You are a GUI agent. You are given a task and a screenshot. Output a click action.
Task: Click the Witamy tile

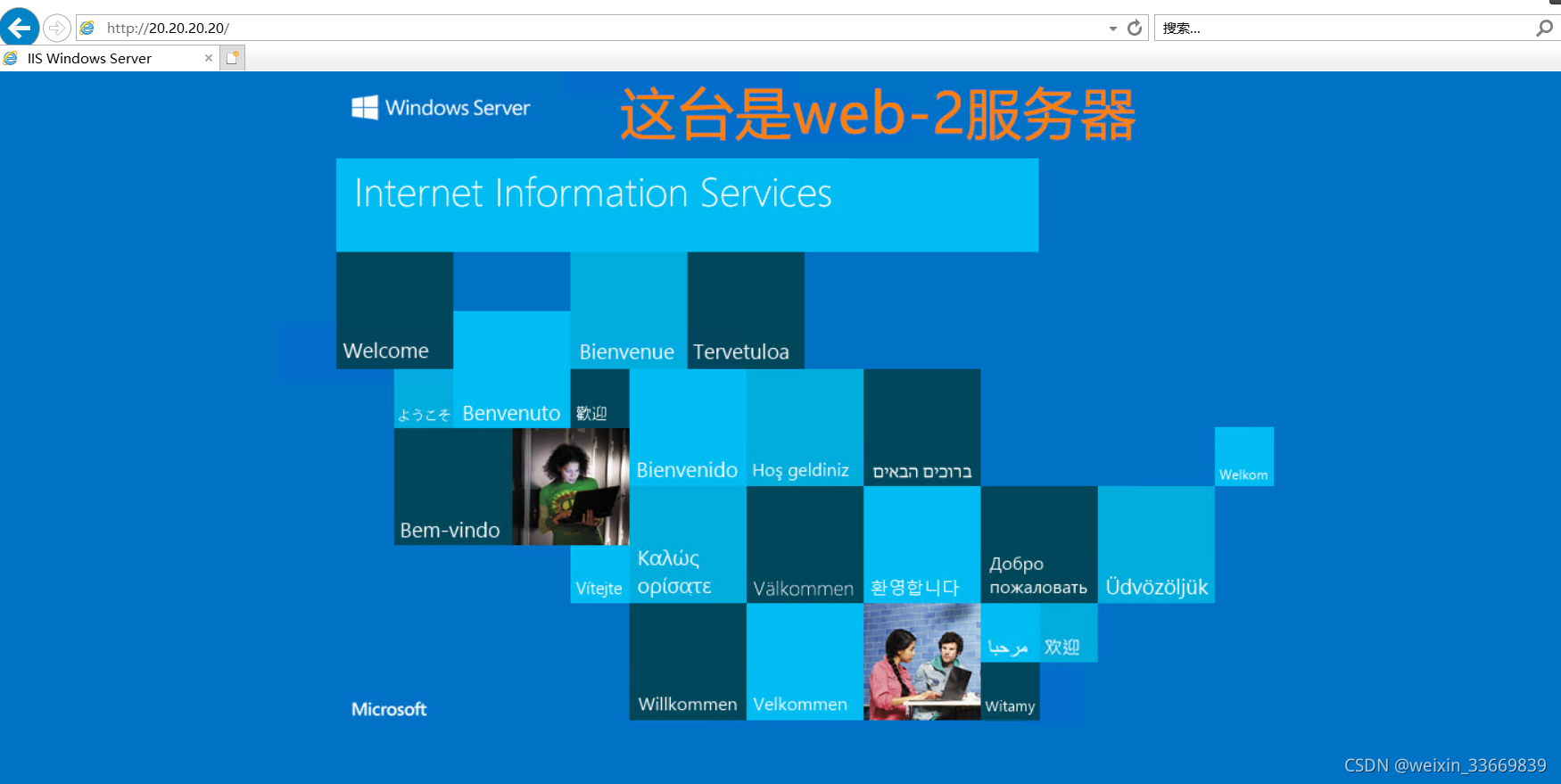[1011, 691]
